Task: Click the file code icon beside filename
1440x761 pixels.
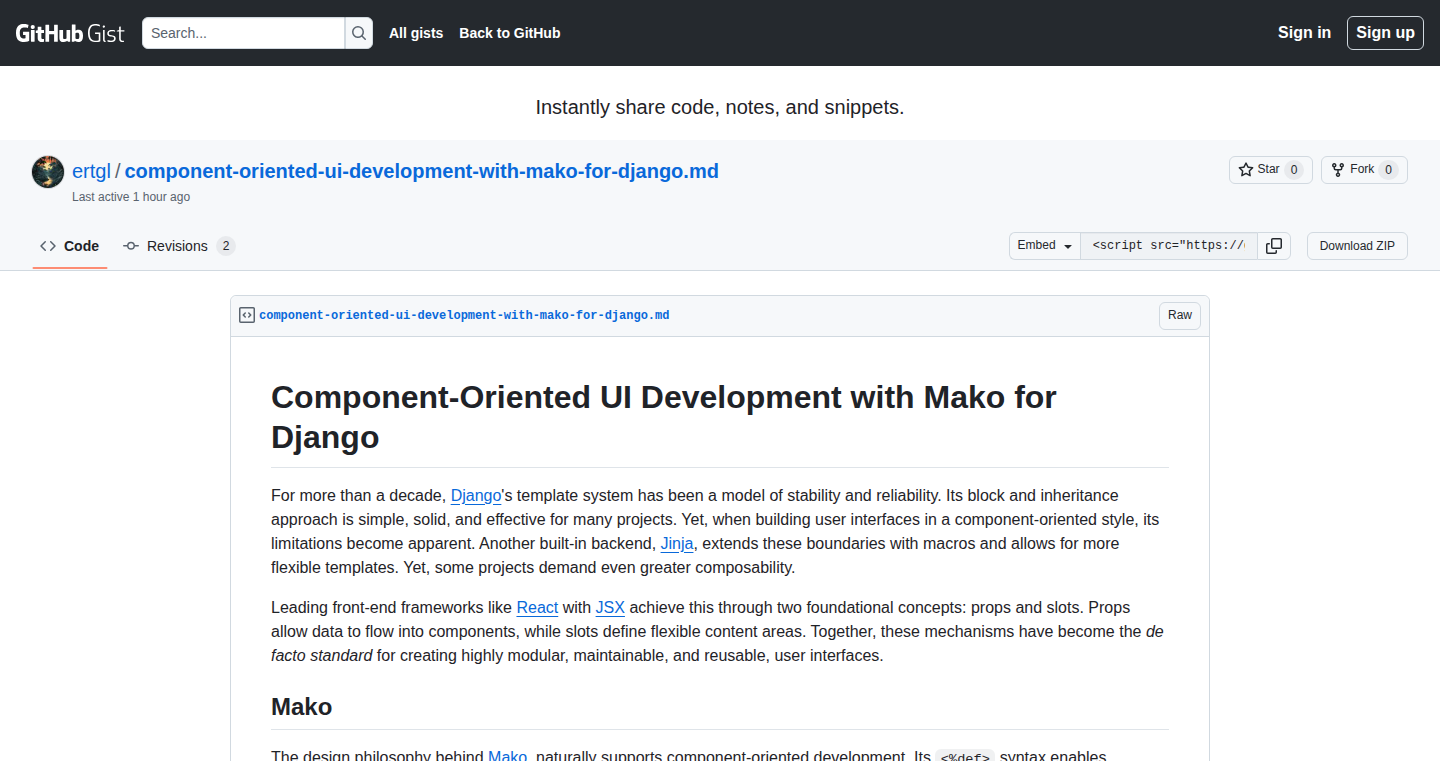Action: [x=247, y=315]
